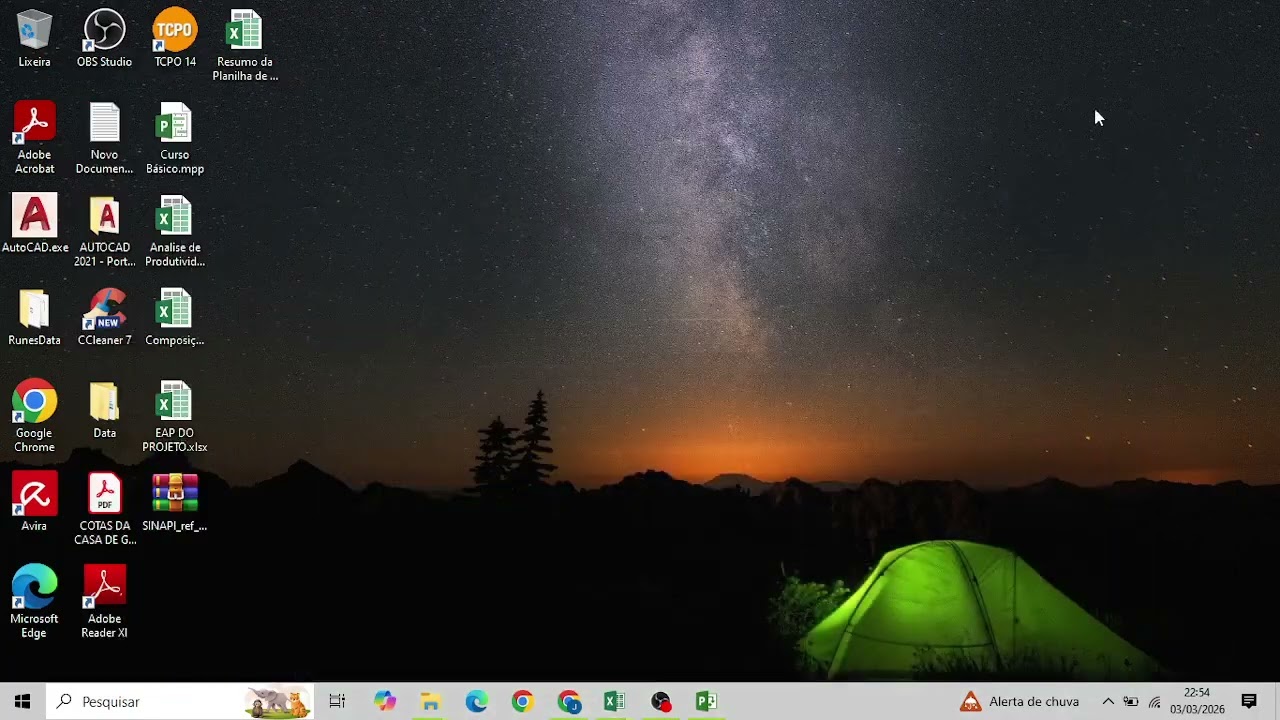Select the EAP DO PROJETO.xlsx file
Screen dimensions: 1280x720
click(175, 416)
